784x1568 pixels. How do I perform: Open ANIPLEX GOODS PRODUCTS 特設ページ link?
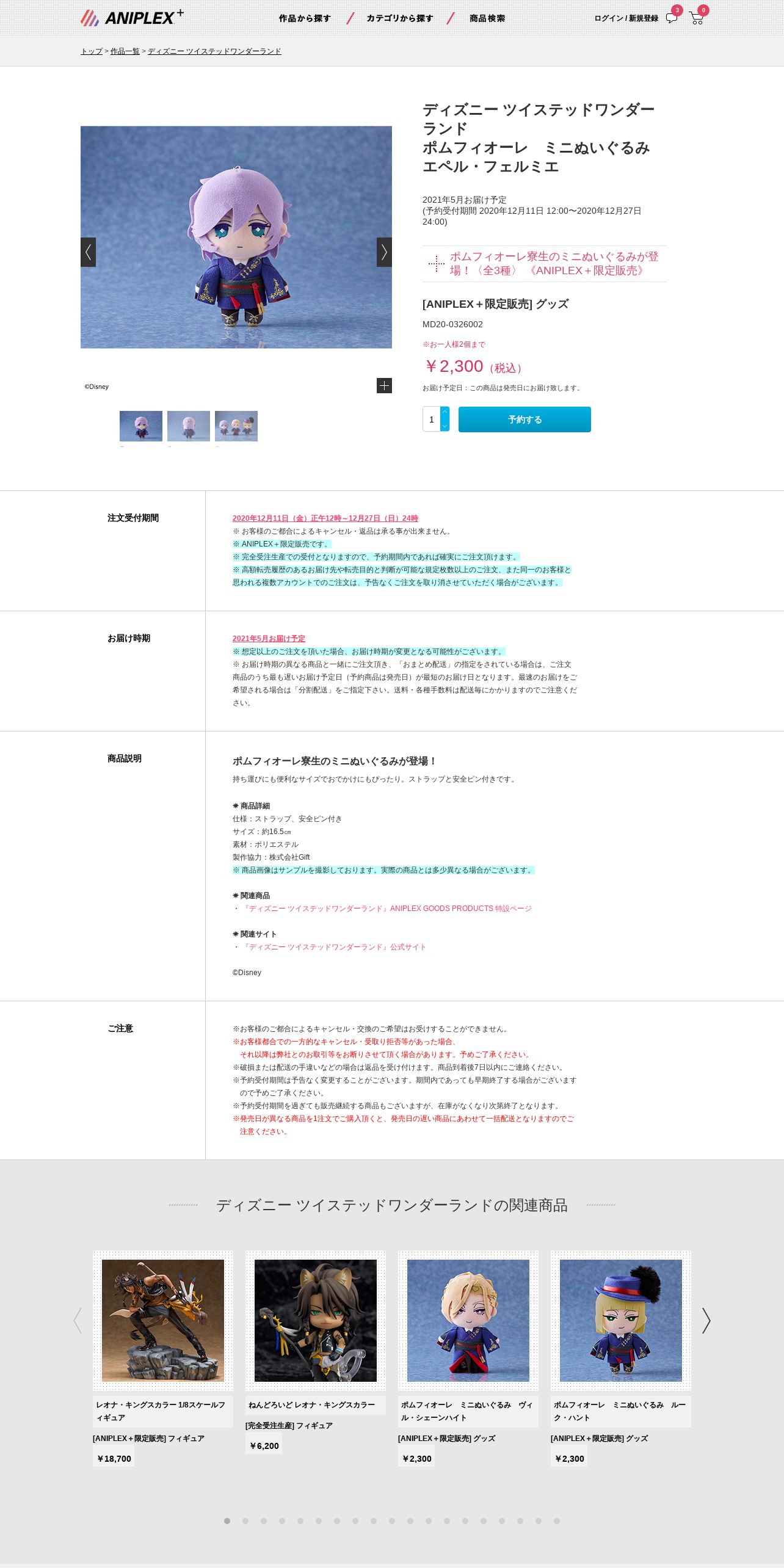pyautogui.click(x=388, y=909)
